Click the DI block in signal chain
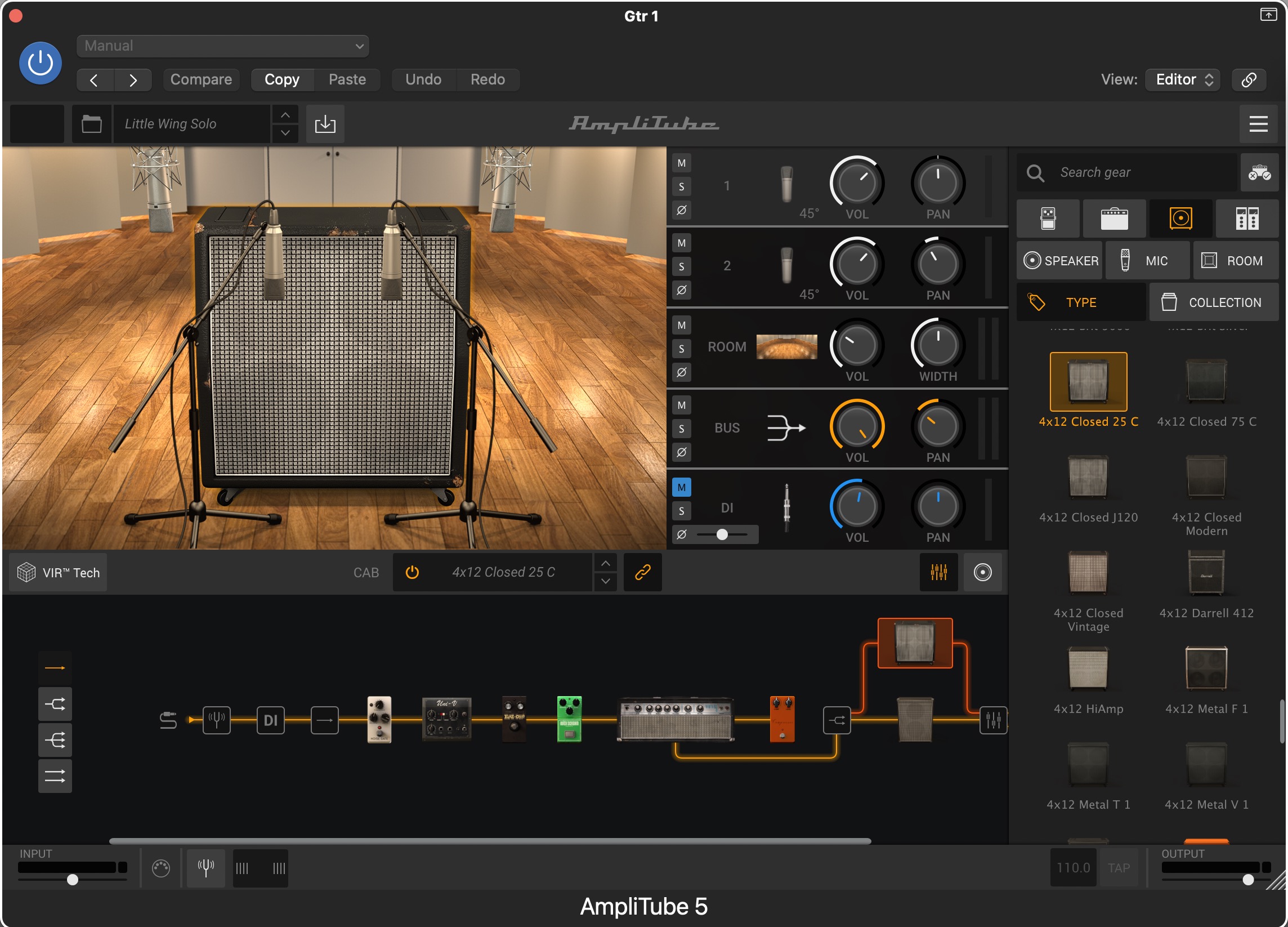1288x927 pixels. 270,720
